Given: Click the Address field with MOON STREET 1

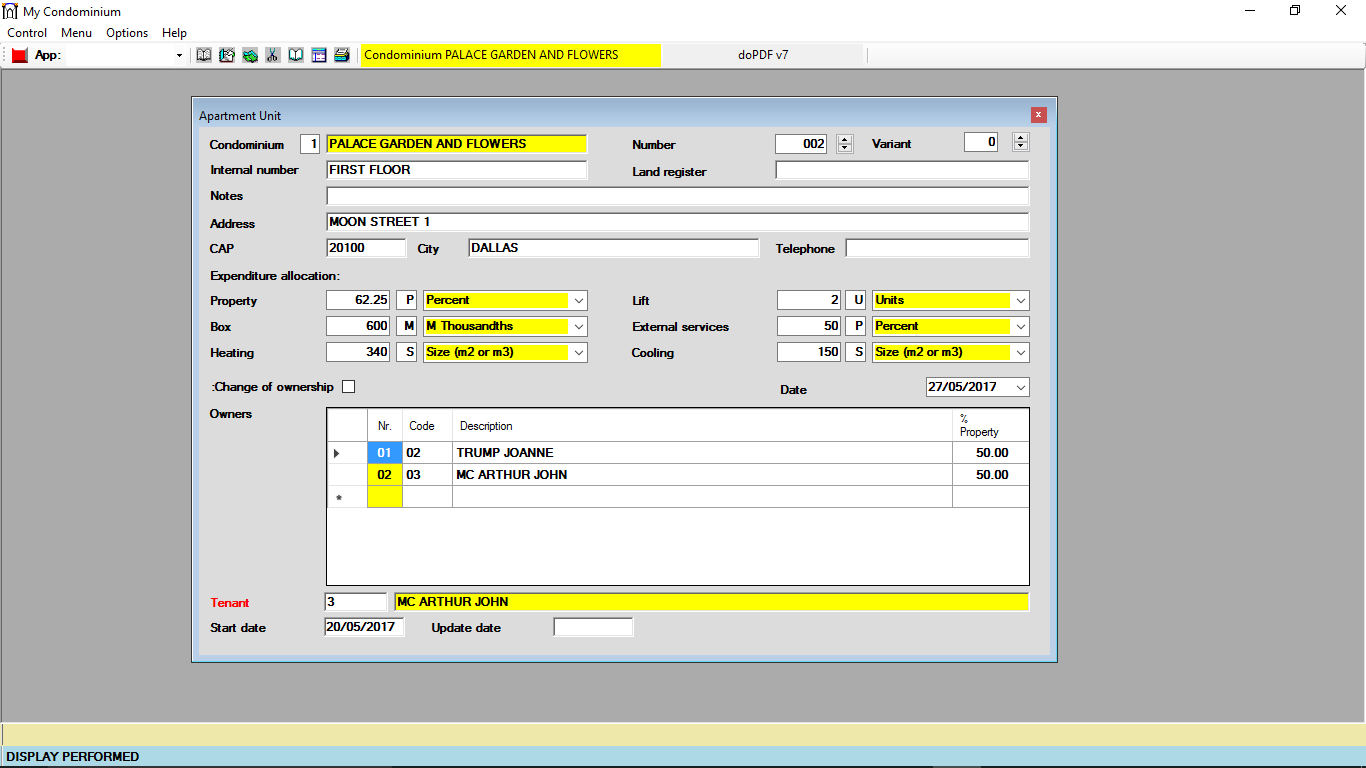Looking at the screenshot, I should tap(678, 222).
